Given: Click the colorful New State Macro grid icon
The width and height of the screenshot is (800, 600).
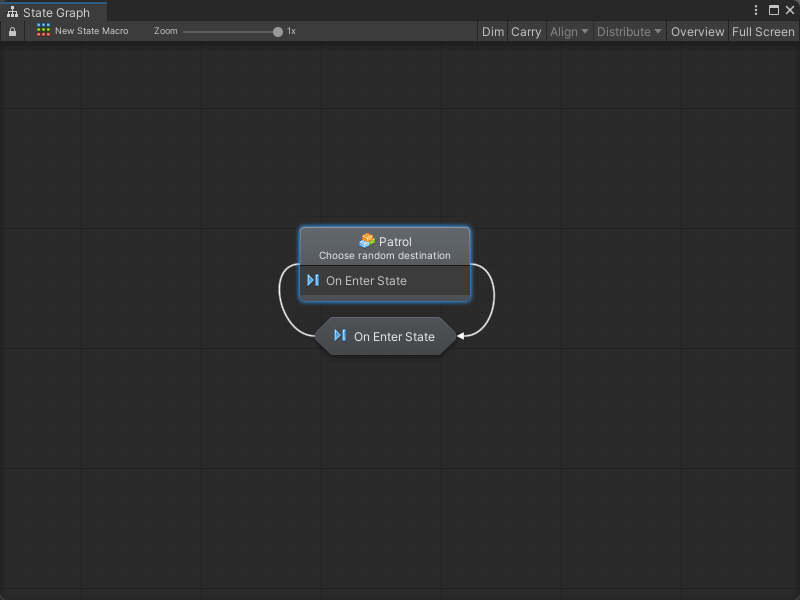Looking at the screenshot, I should pos(43,31).
